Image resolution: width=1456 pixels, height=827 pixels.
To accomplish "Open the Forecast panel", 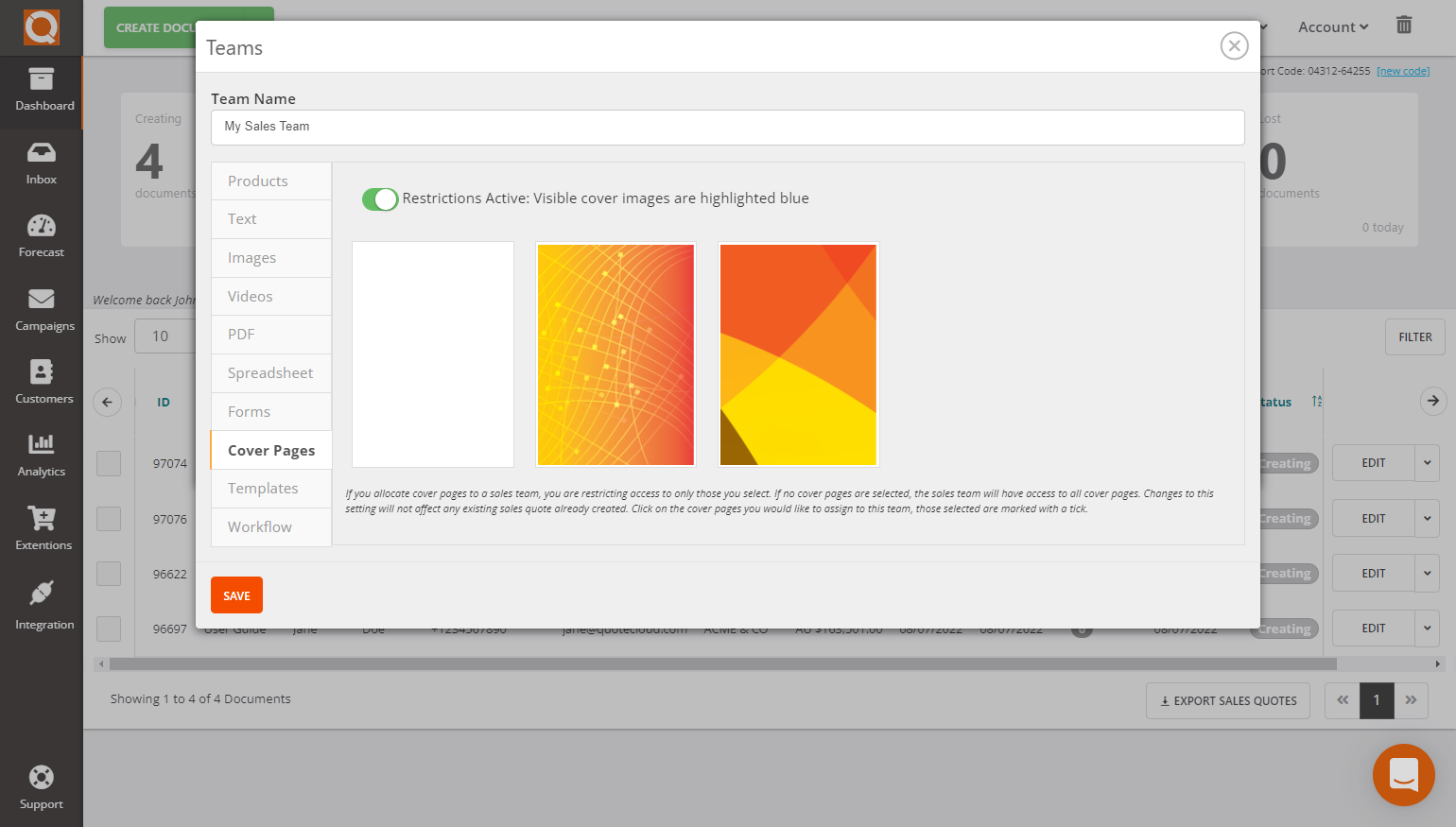I will click(x=42, y=235).
